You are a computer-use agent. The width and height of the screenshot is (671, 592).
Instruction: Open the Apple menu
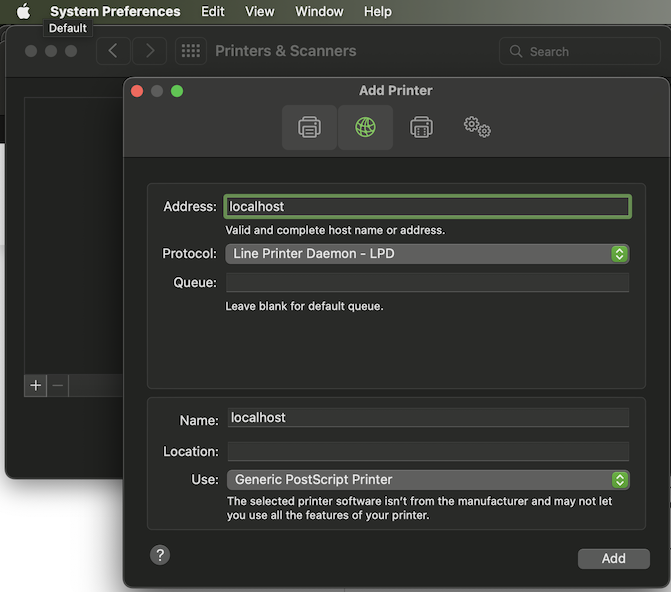tap(22, 12)
